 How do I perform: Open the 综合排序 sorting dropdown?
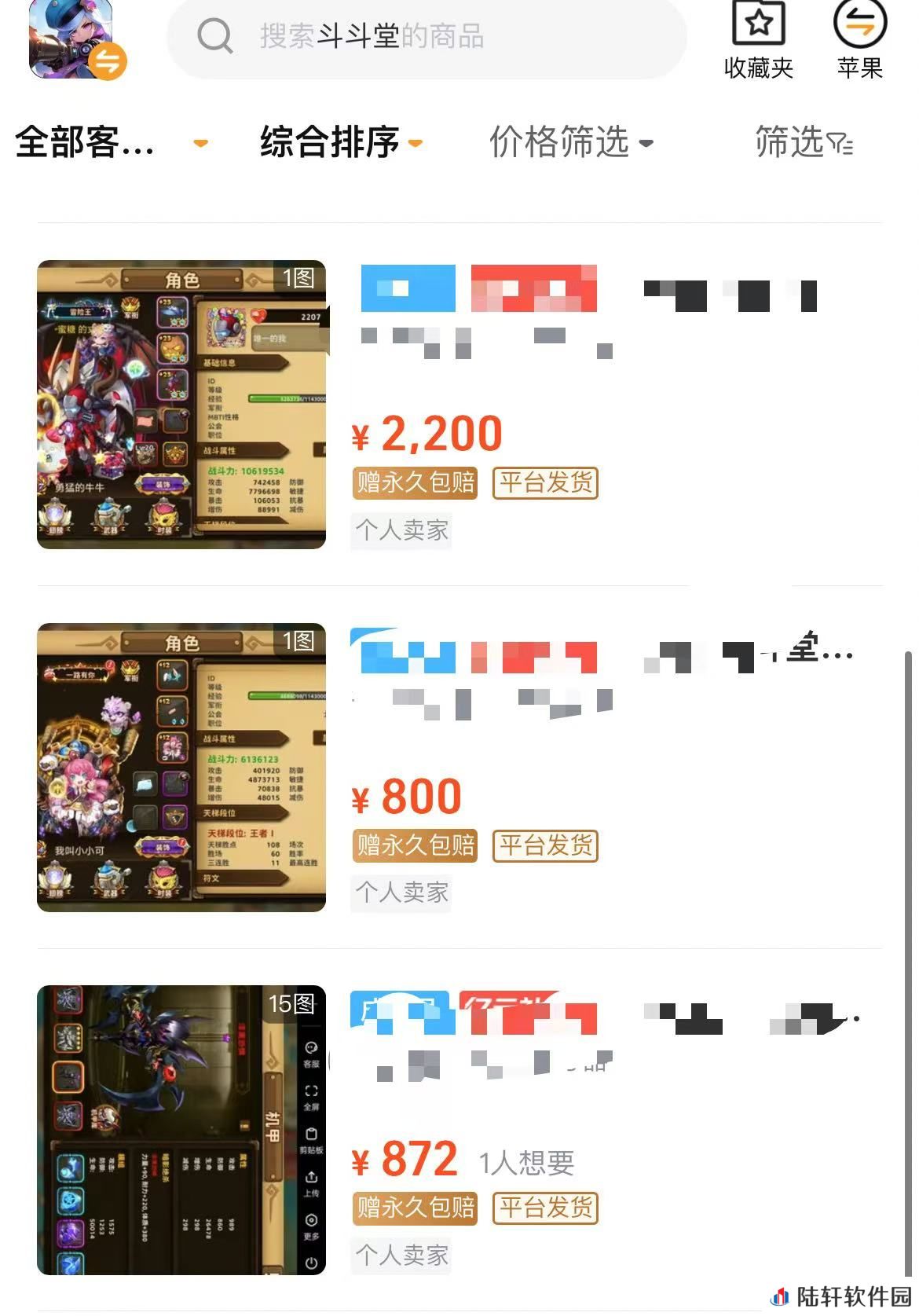[x=342, y=142]
